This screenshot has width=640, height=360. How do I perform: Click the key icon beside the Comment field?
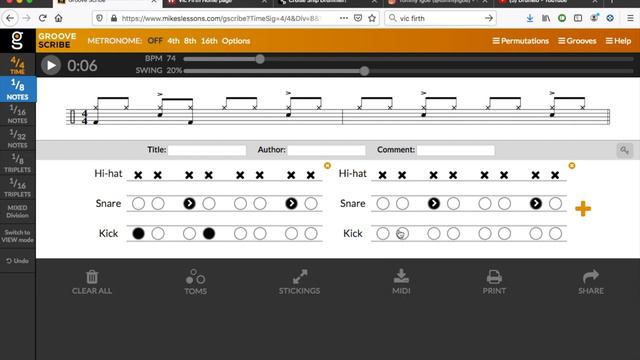pos(624,150)
